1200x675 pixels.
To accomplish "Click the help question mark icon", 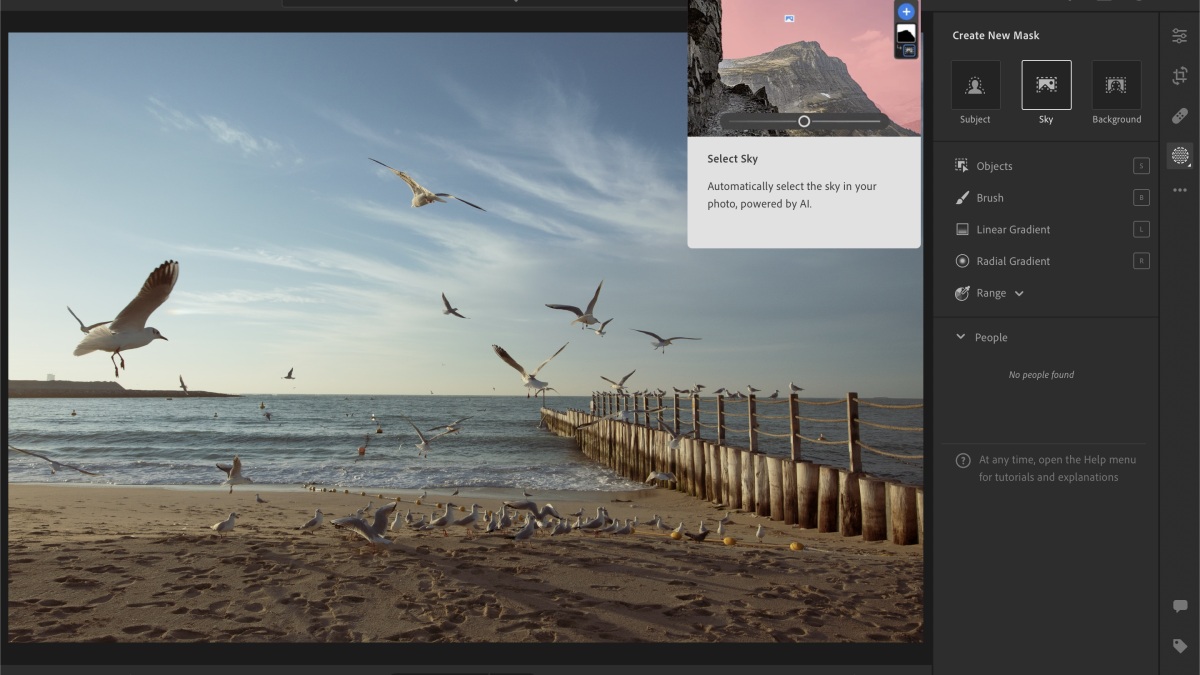I will click(963, 461).
